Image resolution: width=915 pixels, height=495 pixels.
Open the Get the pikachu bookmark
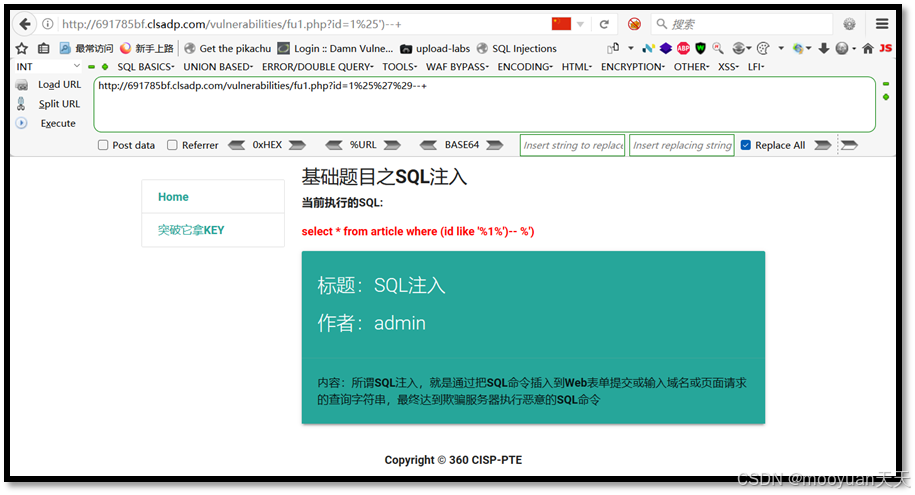(x=228, y=48)
